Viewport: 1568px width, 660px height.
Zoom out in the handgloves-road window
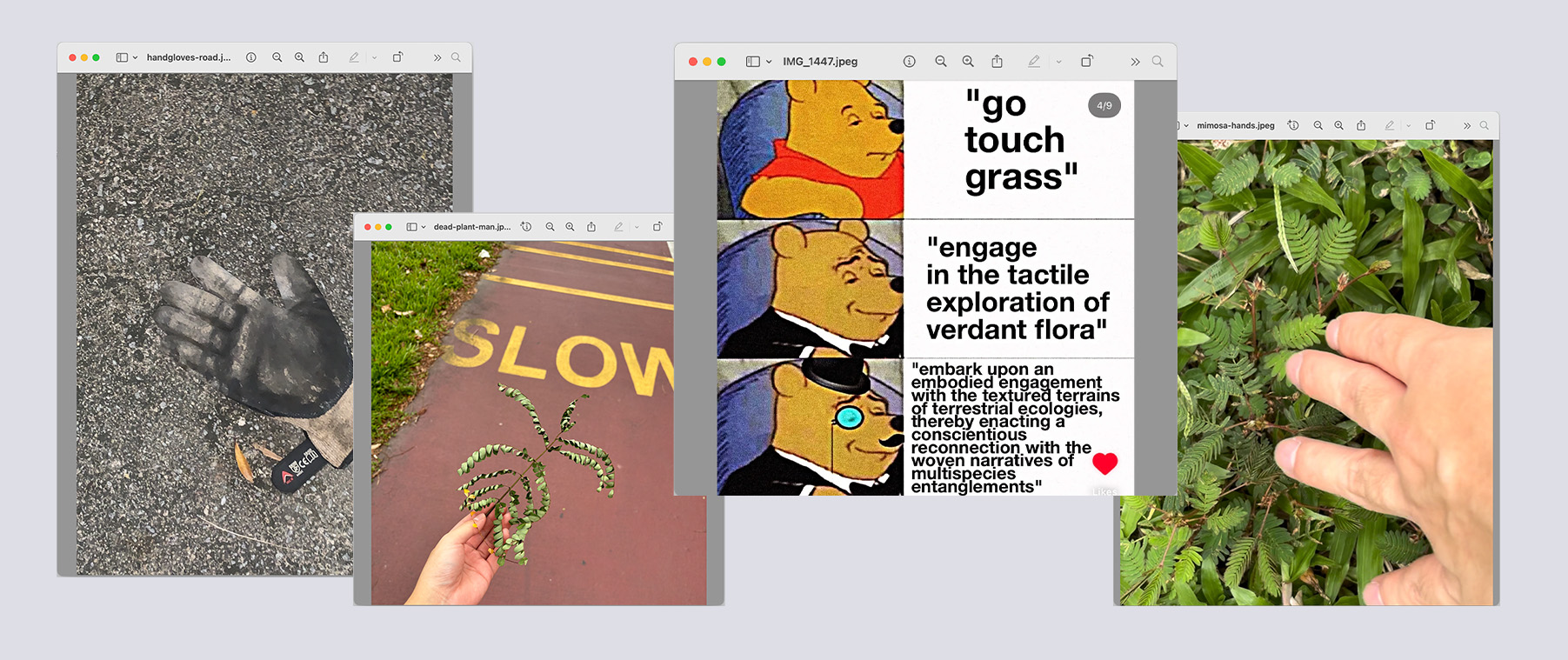coord(277,57)
